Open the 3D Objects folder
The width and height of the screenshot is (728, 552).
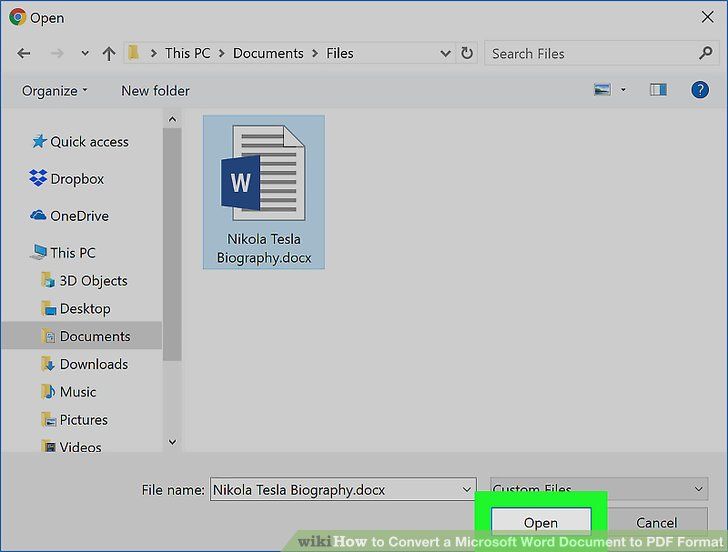click(93, 281)
